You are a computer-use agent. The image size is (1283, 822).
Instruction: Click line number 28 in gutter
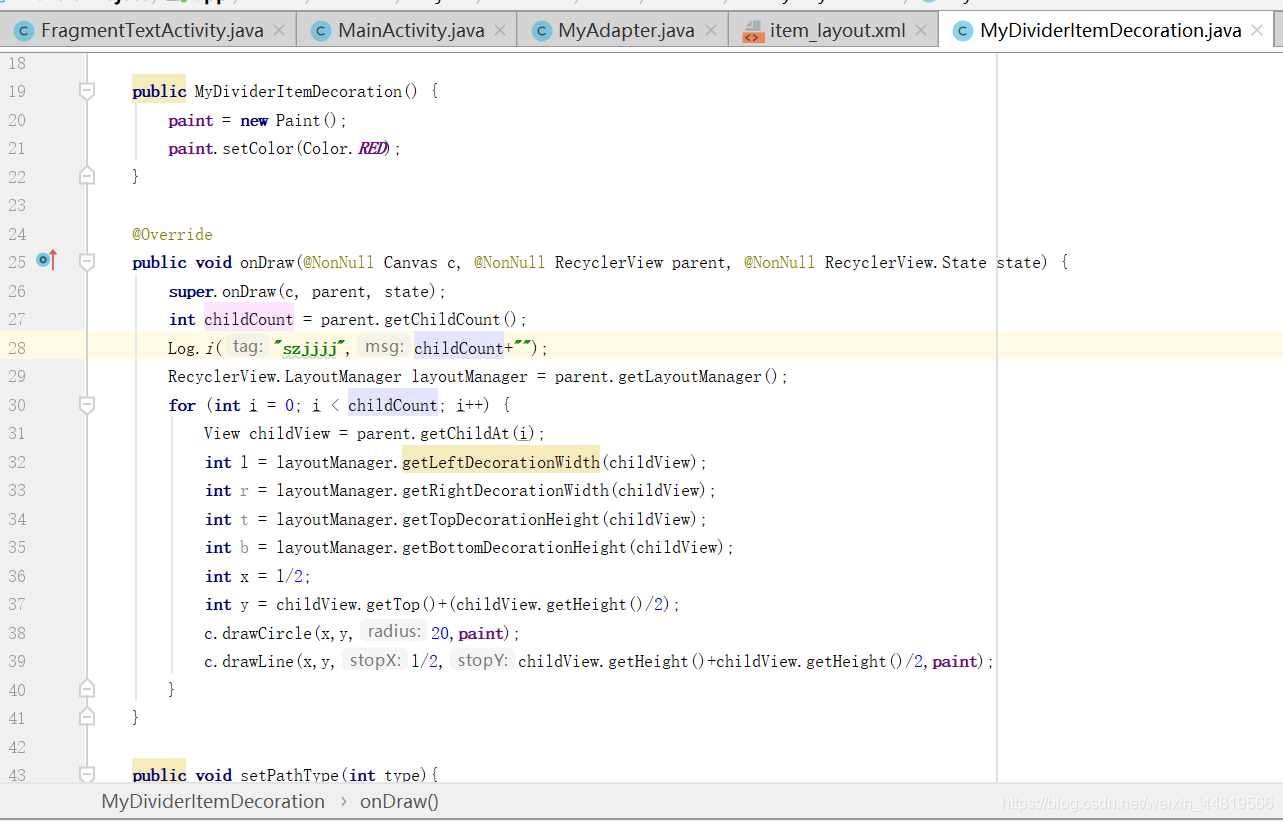pos(16,348)
